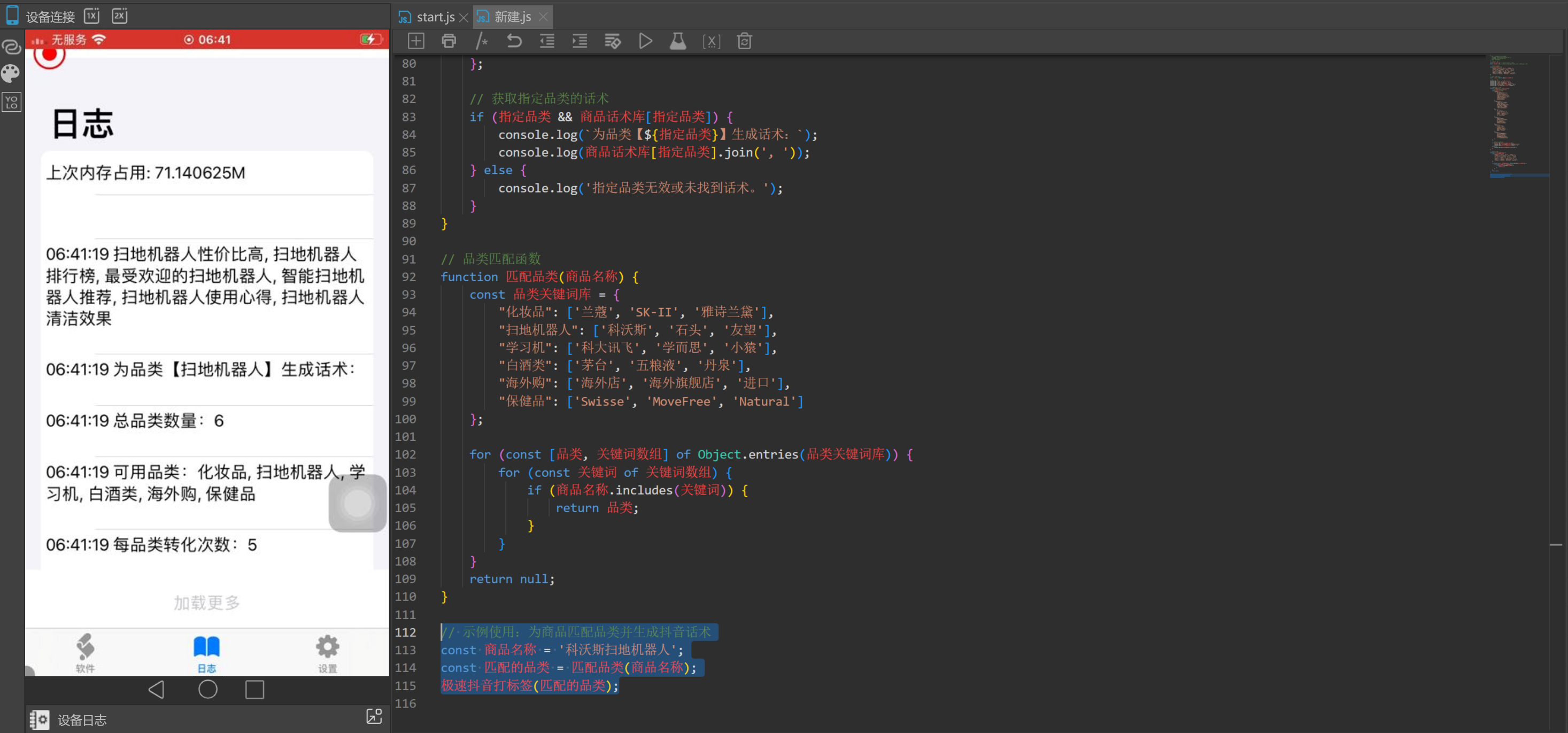Screen dimensions: 1568x733
Task: Open the 设置 tab in phone app
Action: pyautogui.click(x=328, y=653)
